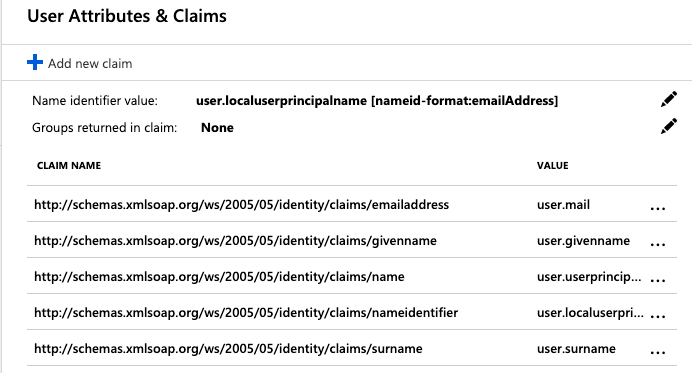Select the surname claim URL
The width and height of the screenshot is (692, 373).
pyautogui.click(x=228, y=349)
